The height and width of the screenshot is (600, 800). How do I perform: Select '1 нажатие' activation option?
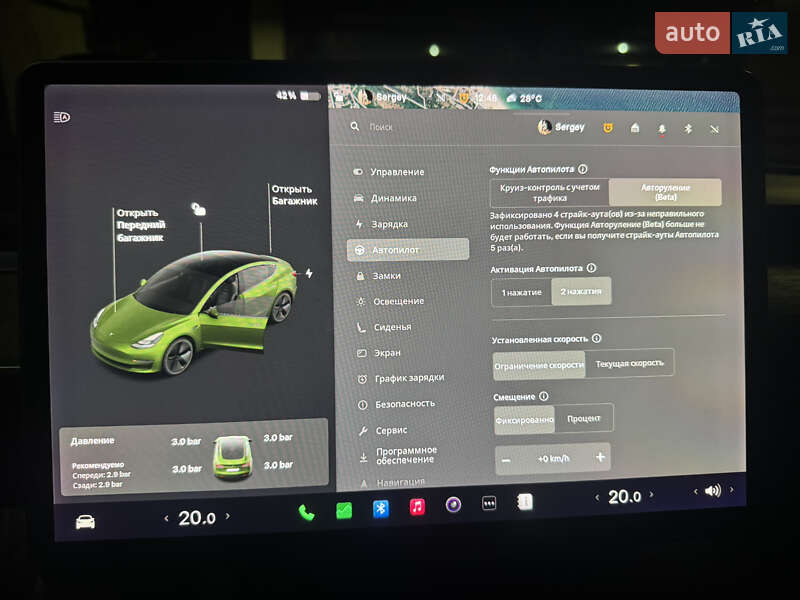click(520, 290)
